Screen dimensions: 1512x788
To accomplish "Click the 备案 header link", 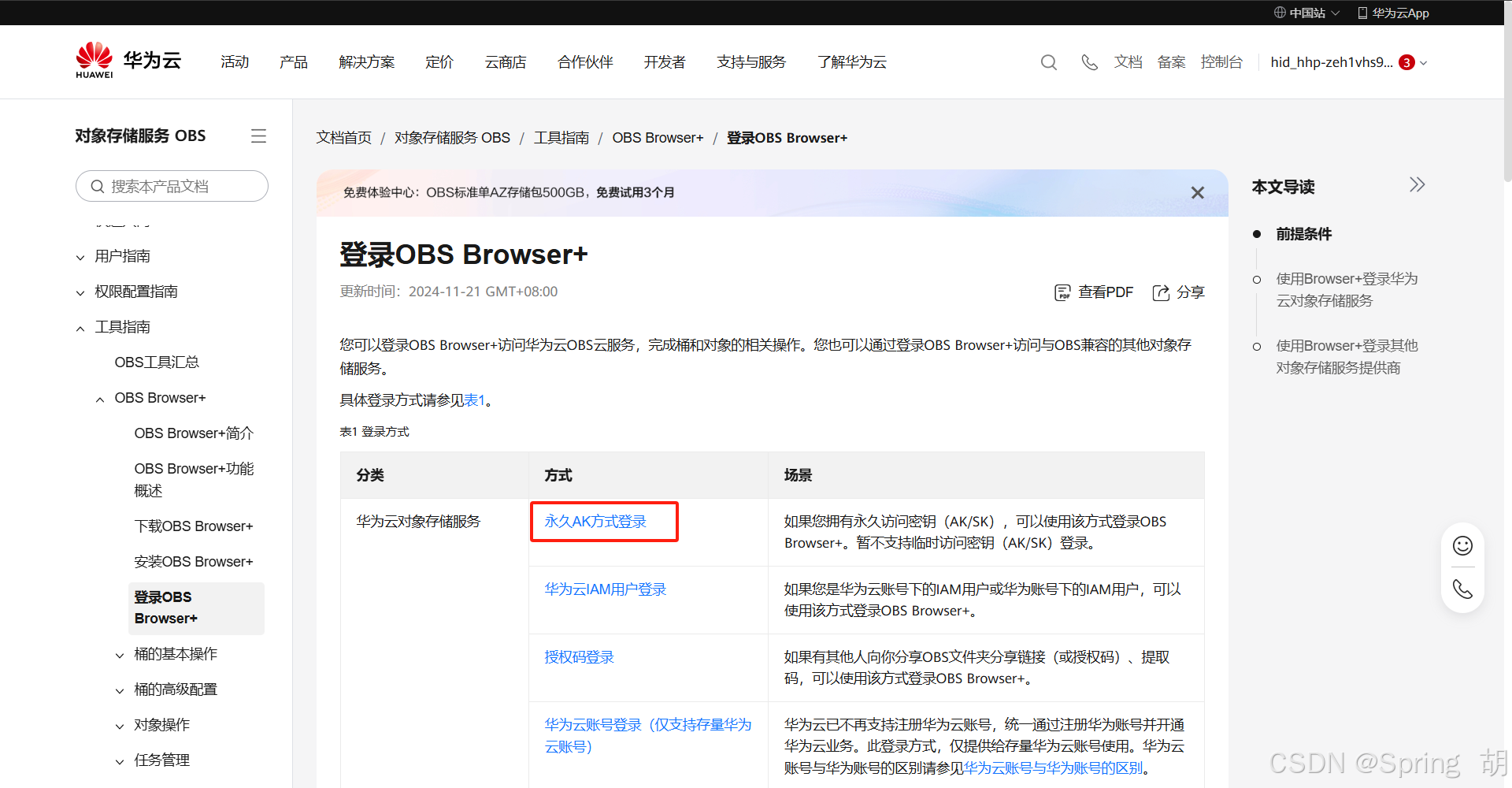I will (1171, 62).
